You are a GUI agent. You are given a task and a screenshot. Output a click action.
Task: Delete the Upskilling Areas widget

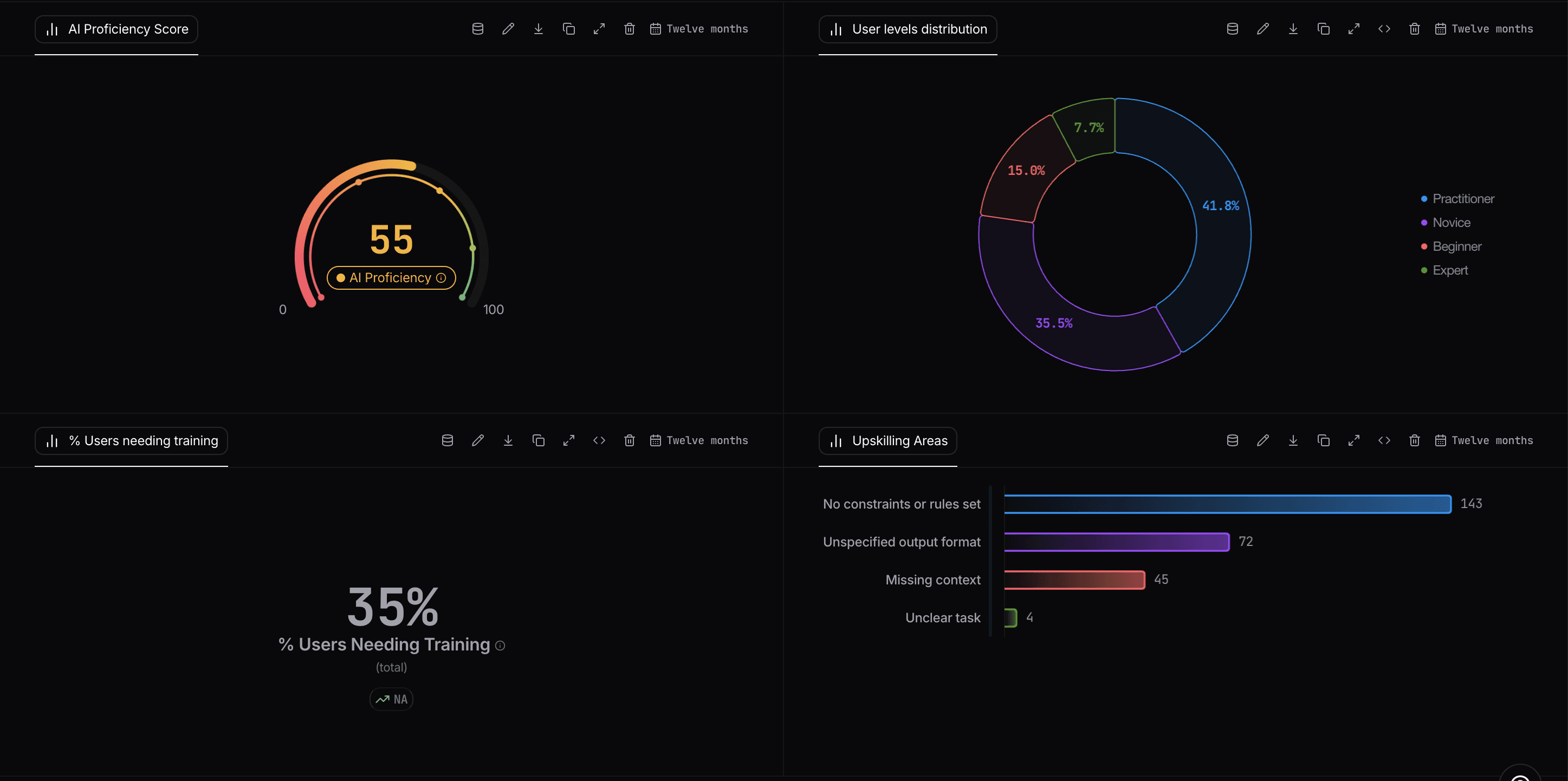(x=1415, y=440)
